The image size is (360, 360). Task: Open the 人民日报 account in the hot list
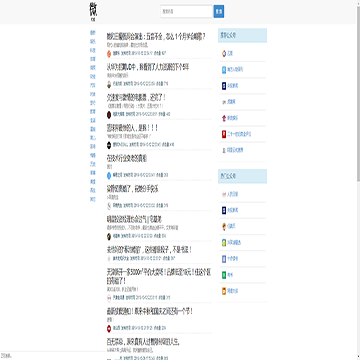[x=230, y=194]
